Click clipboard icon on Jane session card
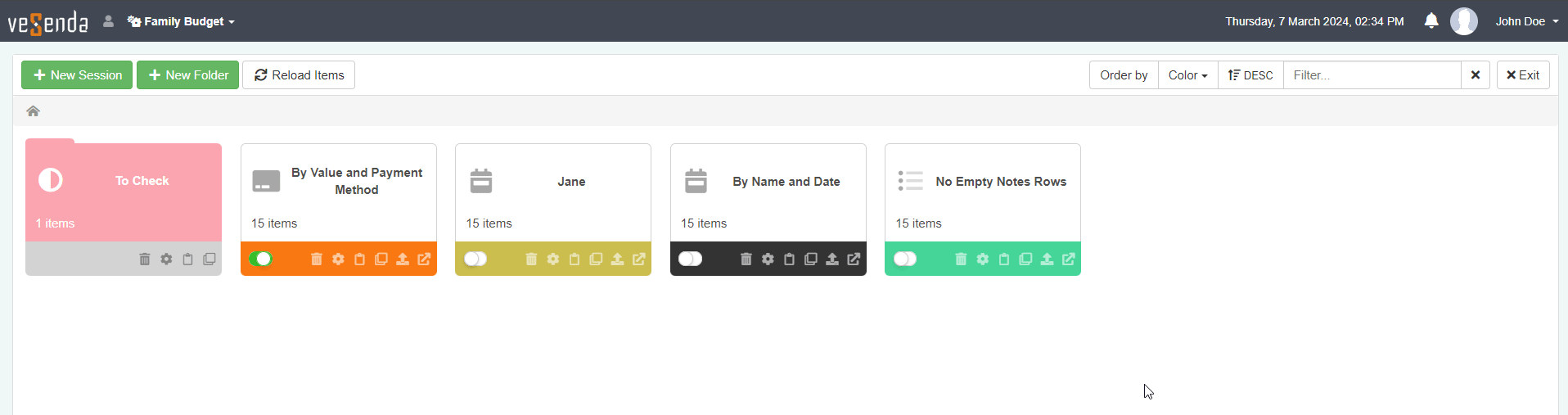This screenshot has height=415, width=1568. (574, 259)
